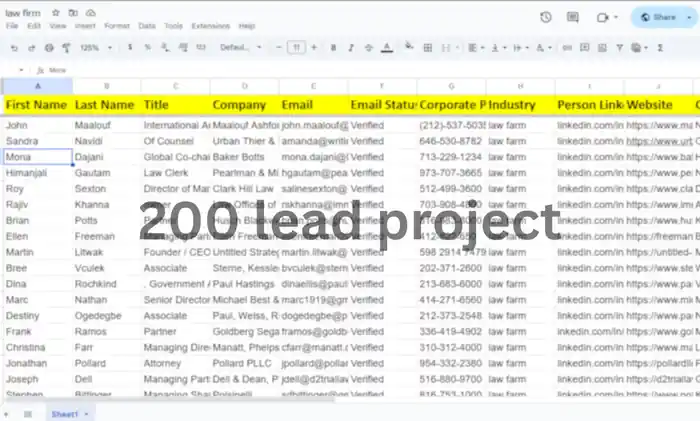This screenshot has height=421, width=700.
Task: Open the fill color picker
Action: coord(409,46)
